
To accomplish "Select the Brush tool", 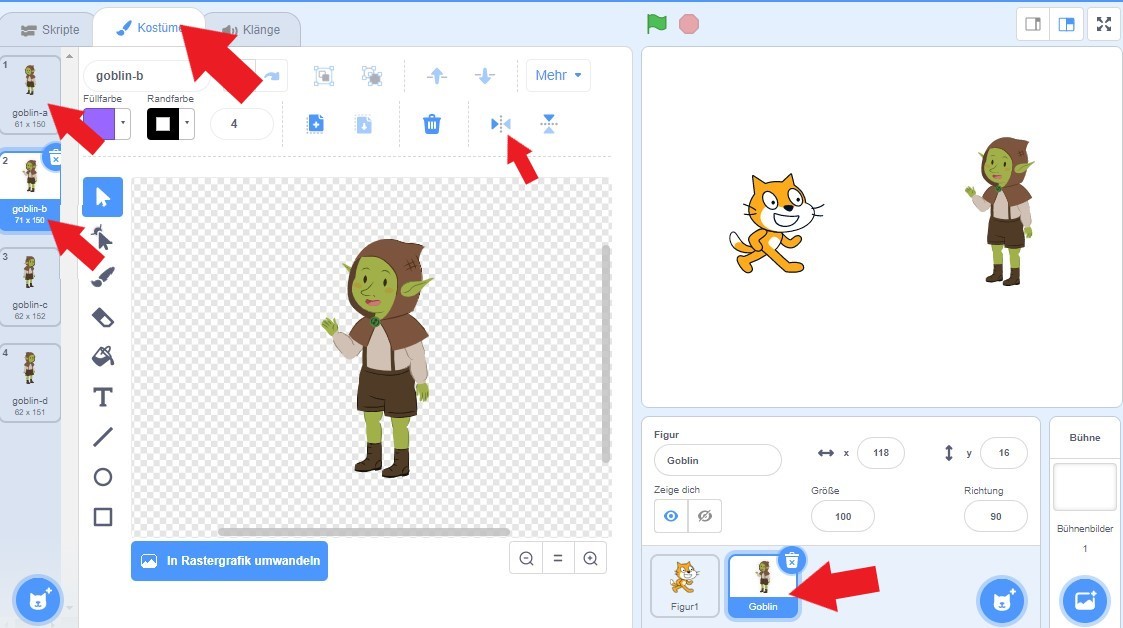I will [x=102, y=277].
